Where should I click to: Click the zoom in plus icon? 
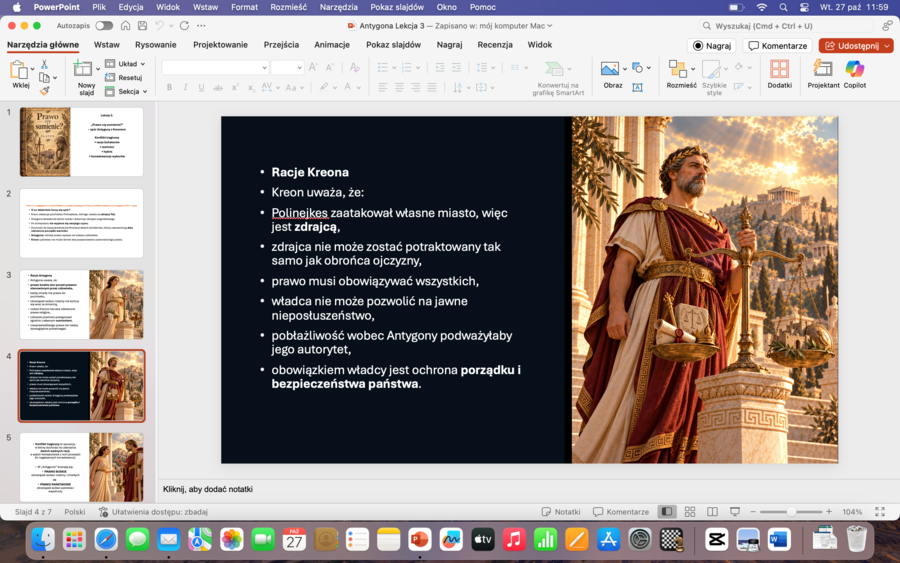tap(829, 511)
